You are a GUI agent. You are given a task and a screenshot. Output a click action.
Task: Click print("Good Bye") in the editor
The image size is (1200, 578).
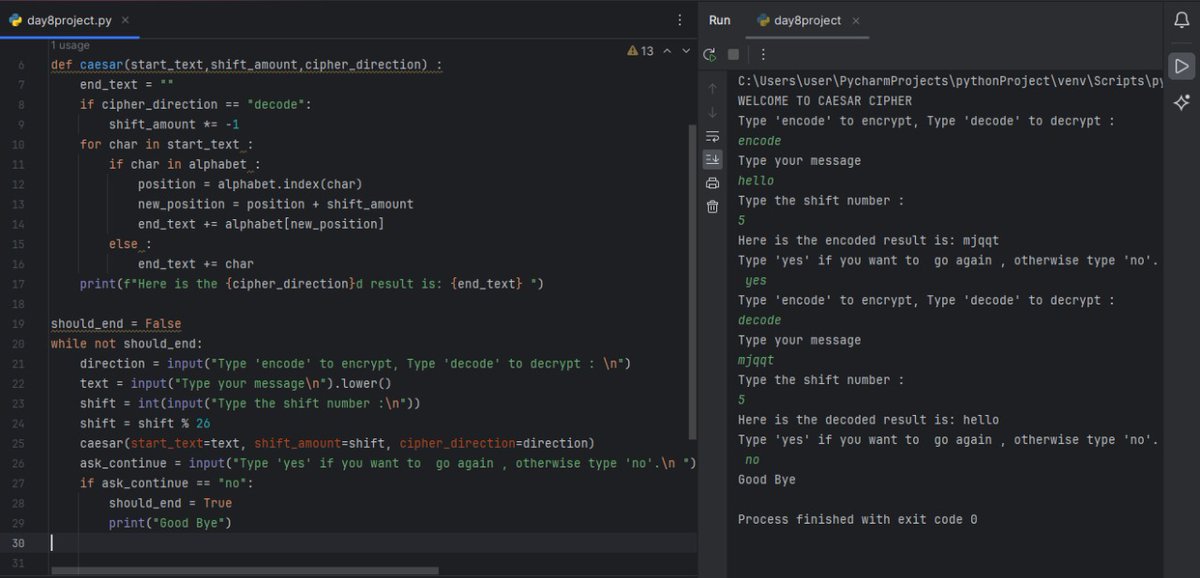point(170,523)
